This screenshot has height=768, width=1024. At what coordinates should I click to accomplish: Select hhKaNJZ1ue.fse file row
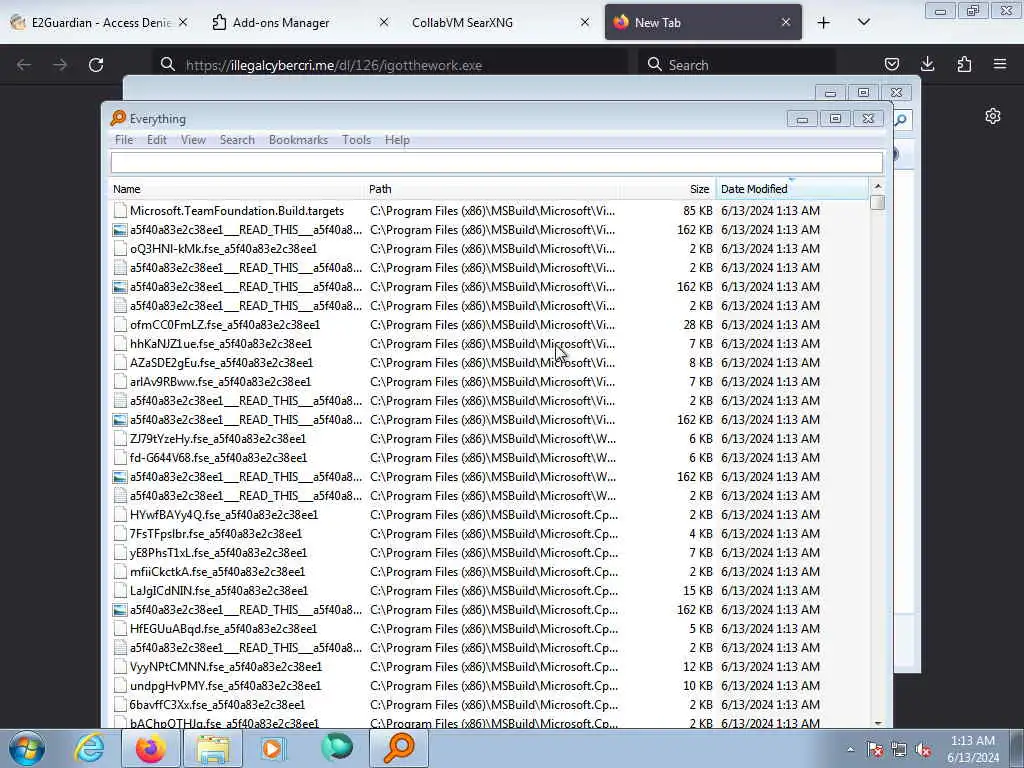[490, 344]
